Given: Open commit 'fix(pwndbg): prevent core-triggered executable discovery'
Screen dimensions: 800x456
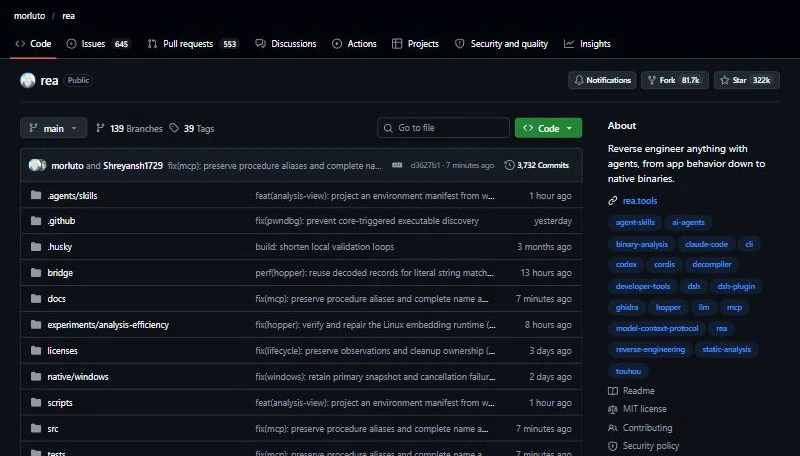Looking at the screenshot, I should point(367,221).
